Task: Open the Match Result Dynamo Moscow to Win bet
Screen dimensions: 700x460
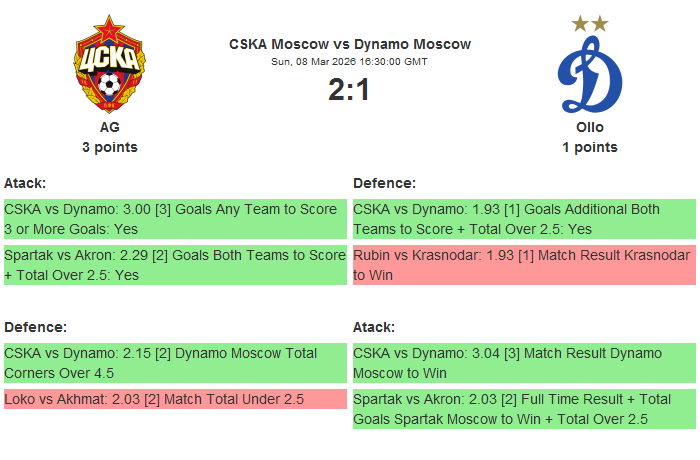Action: click(x=524, y=363)
